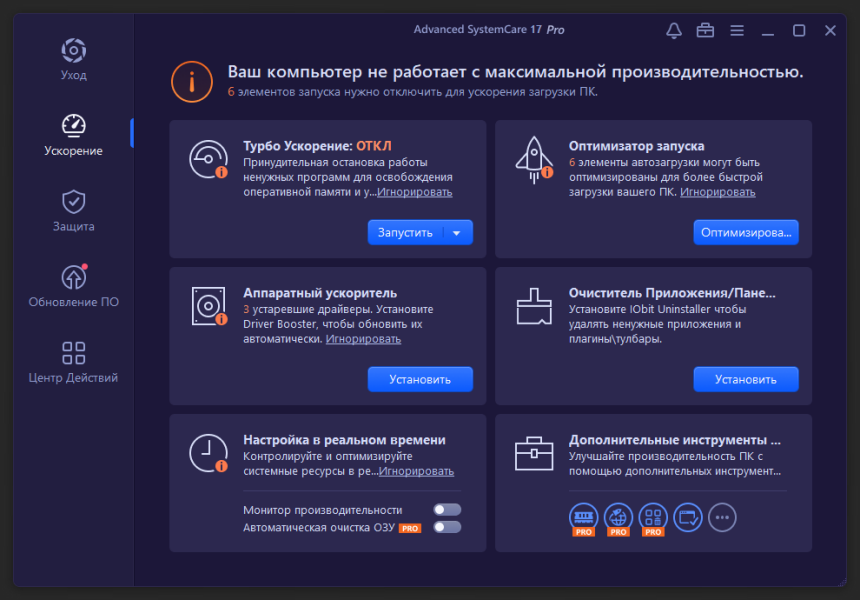Click the third PRO grid tool icon
This screenshot has height=600, width=860.
[x=653, y=519]
